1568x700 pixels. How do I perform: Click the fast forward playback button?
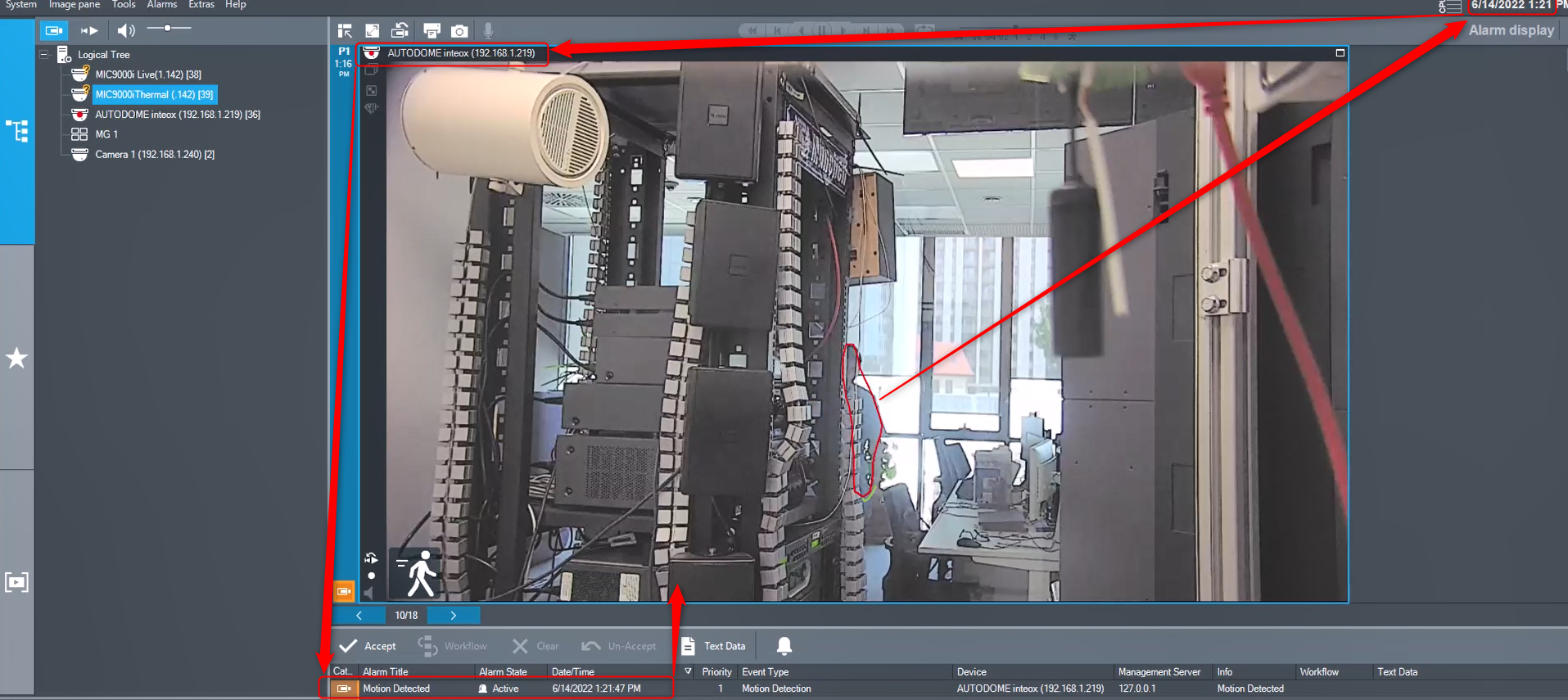(890, 30)
